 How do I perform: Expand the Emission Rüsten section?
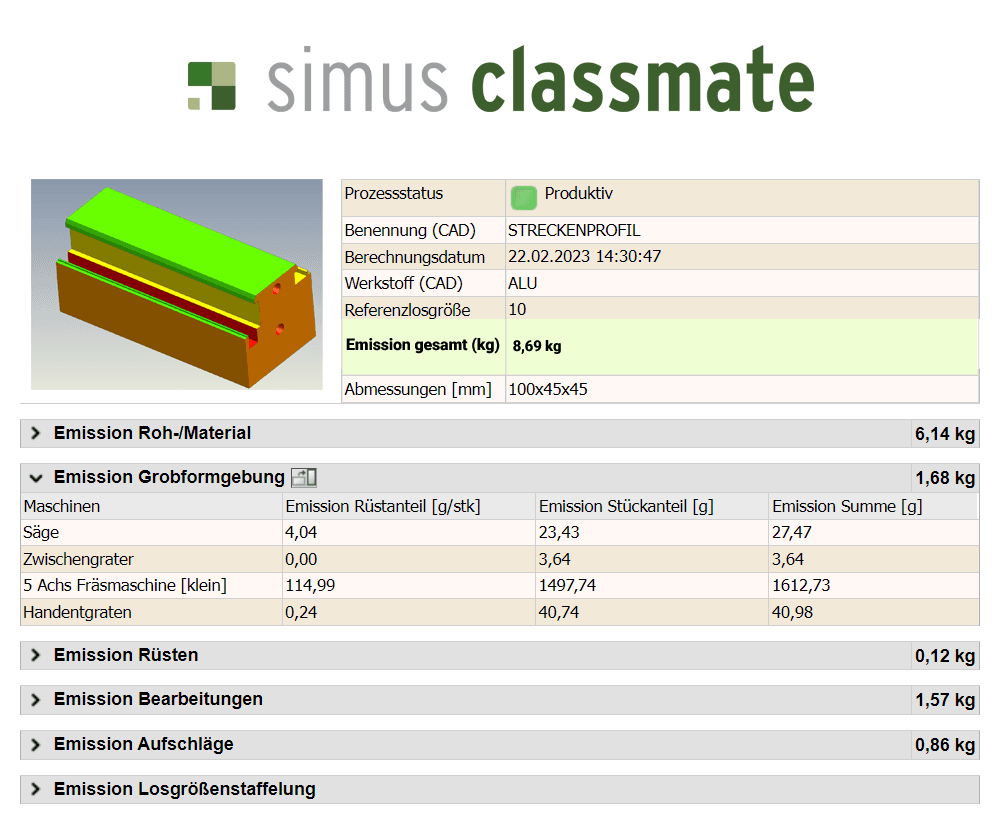click(36, 655)
